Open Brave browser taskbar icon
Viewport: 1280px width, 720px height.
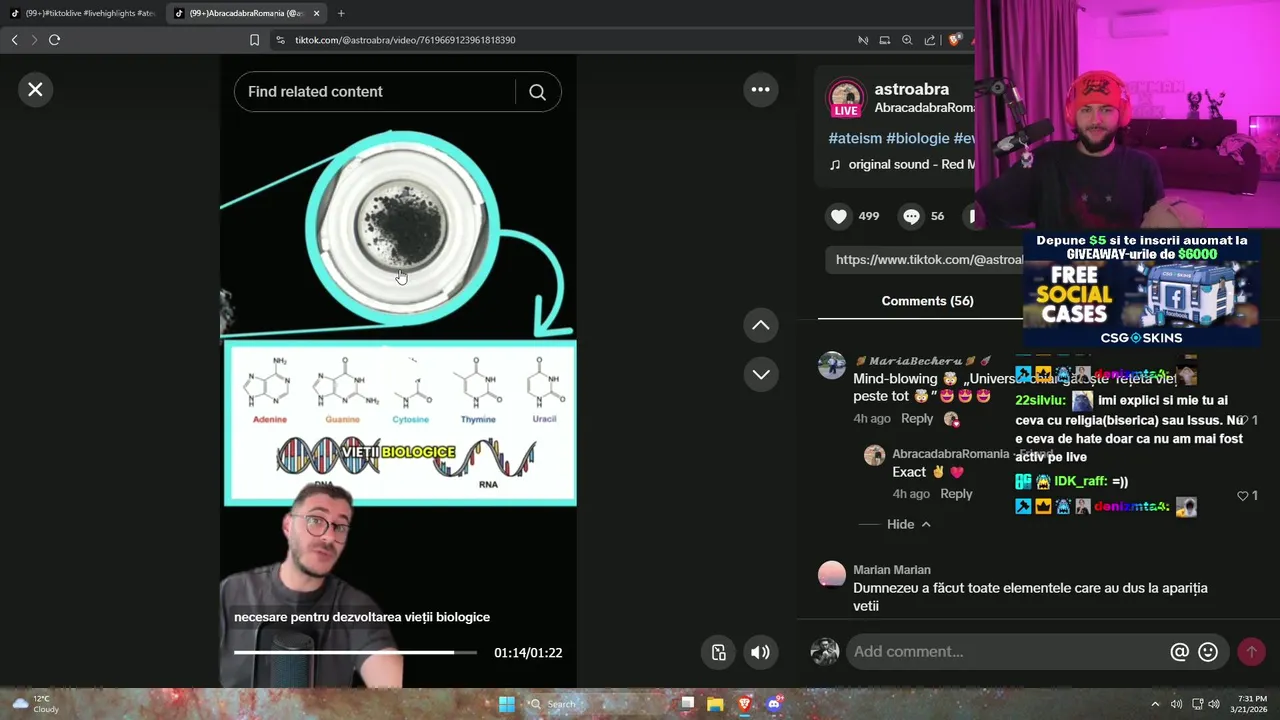point(744,704)
